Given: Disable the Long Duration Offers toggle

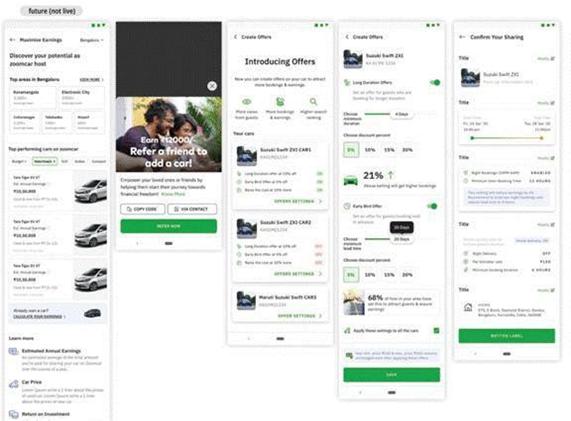Looking at the screenshot, I should click(x=435, y=82).
